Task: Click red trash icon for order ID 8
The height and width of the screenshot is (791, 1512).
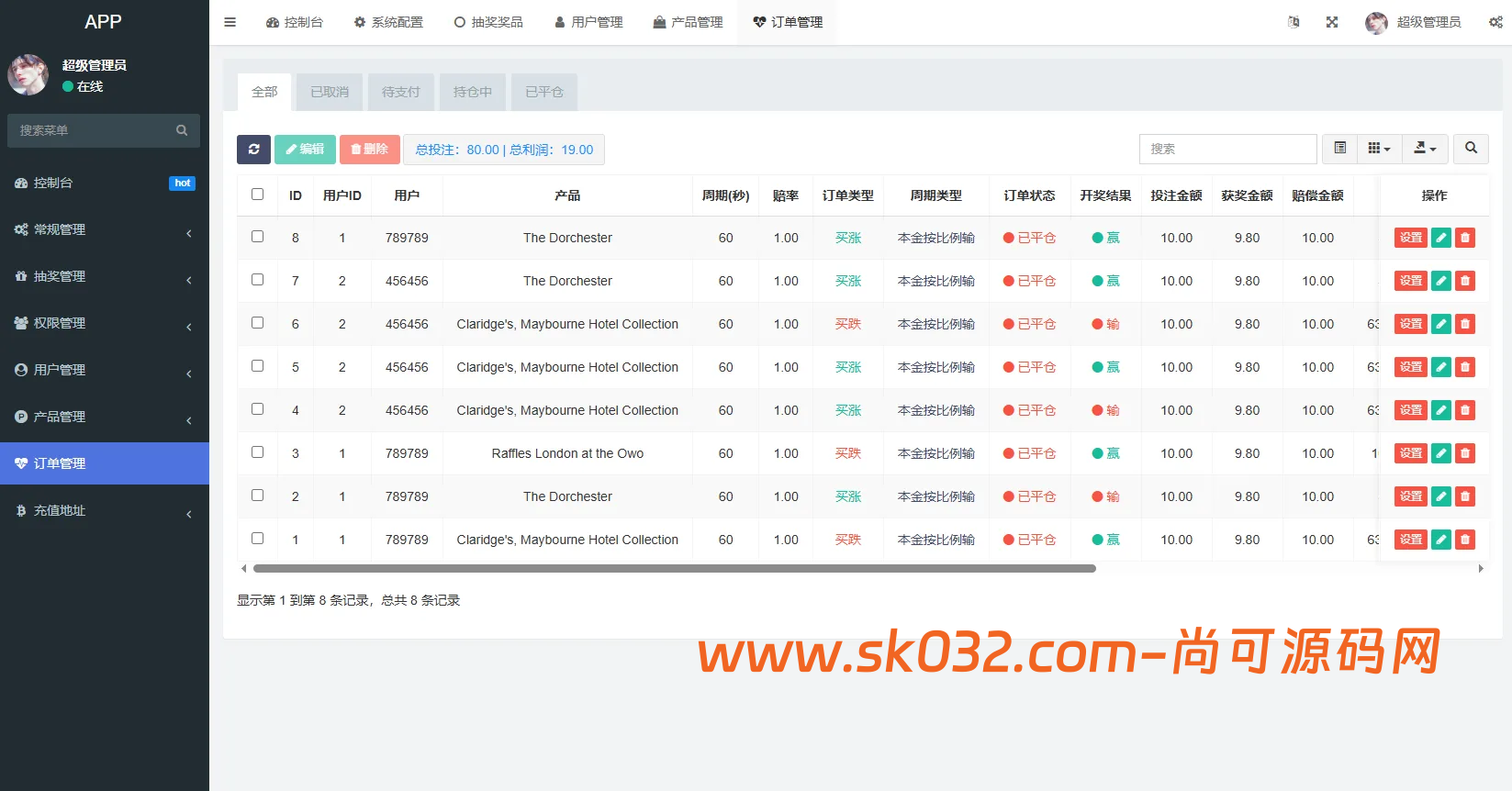Action: click(1465, 238)
